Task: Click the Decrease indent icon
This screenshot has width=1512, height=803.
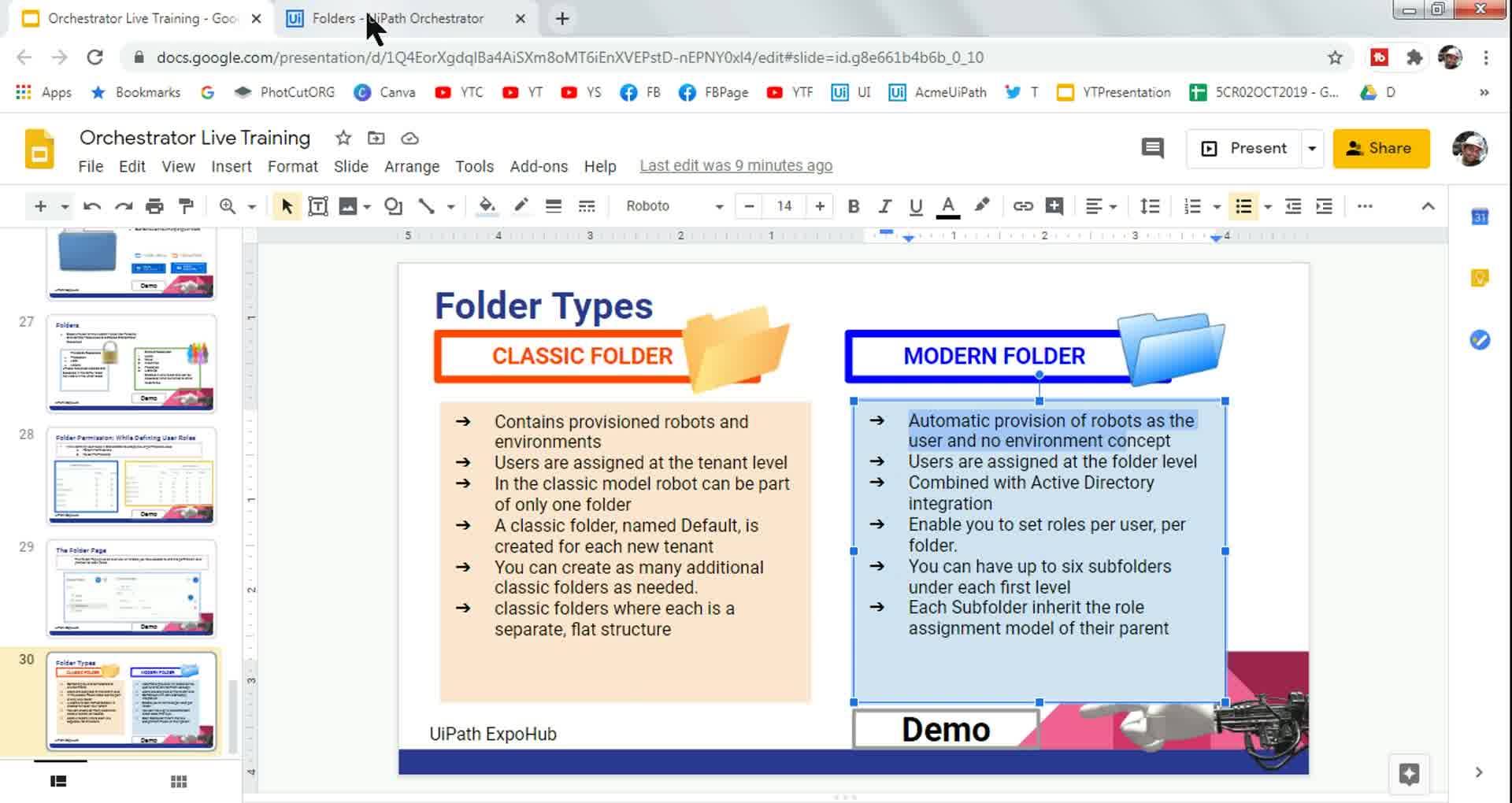Action: coord(1293,206)
